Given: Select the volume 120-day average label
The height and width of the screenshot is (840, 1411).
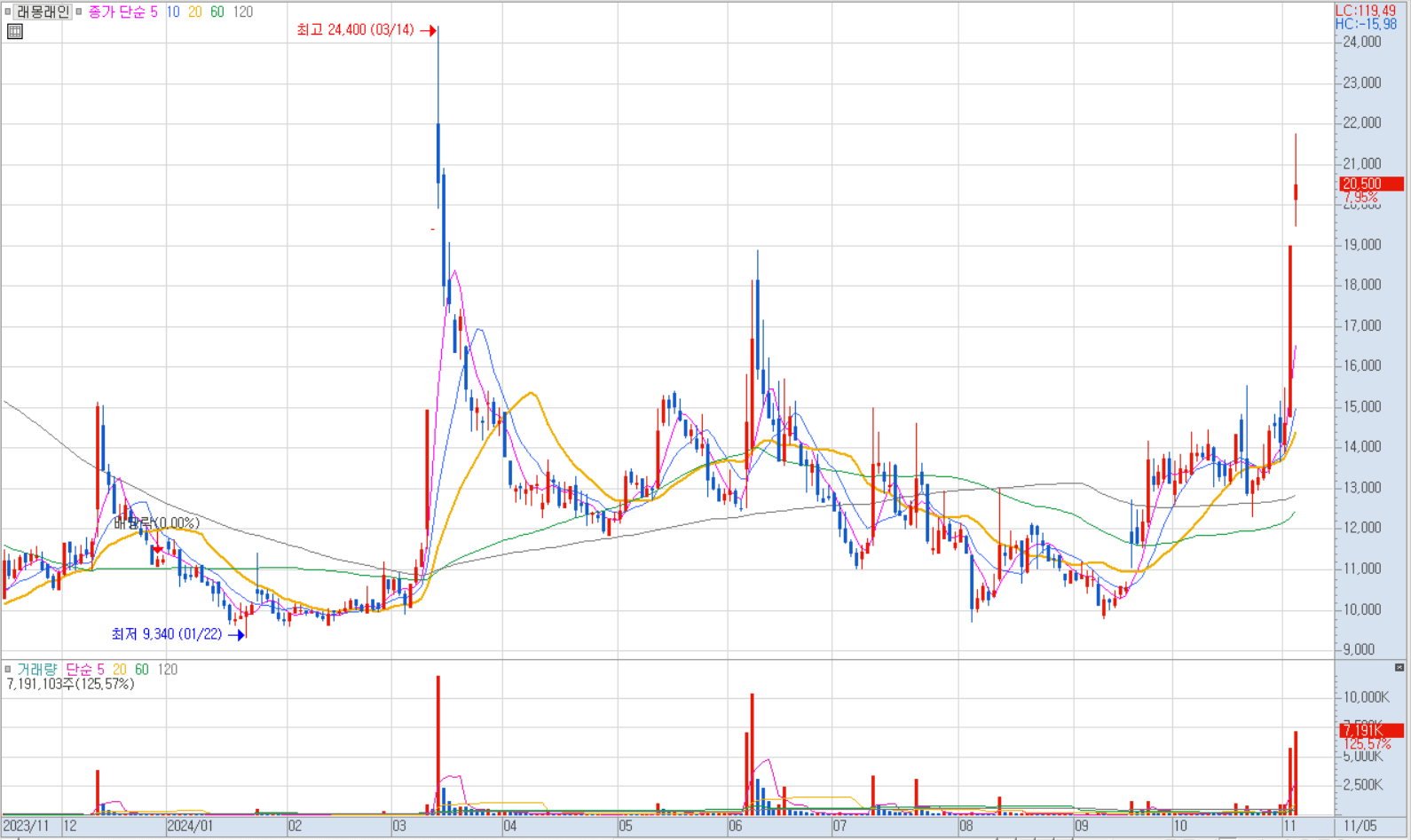Looking at the screenshot, I should pyautogui.click(x=167, y=669).
